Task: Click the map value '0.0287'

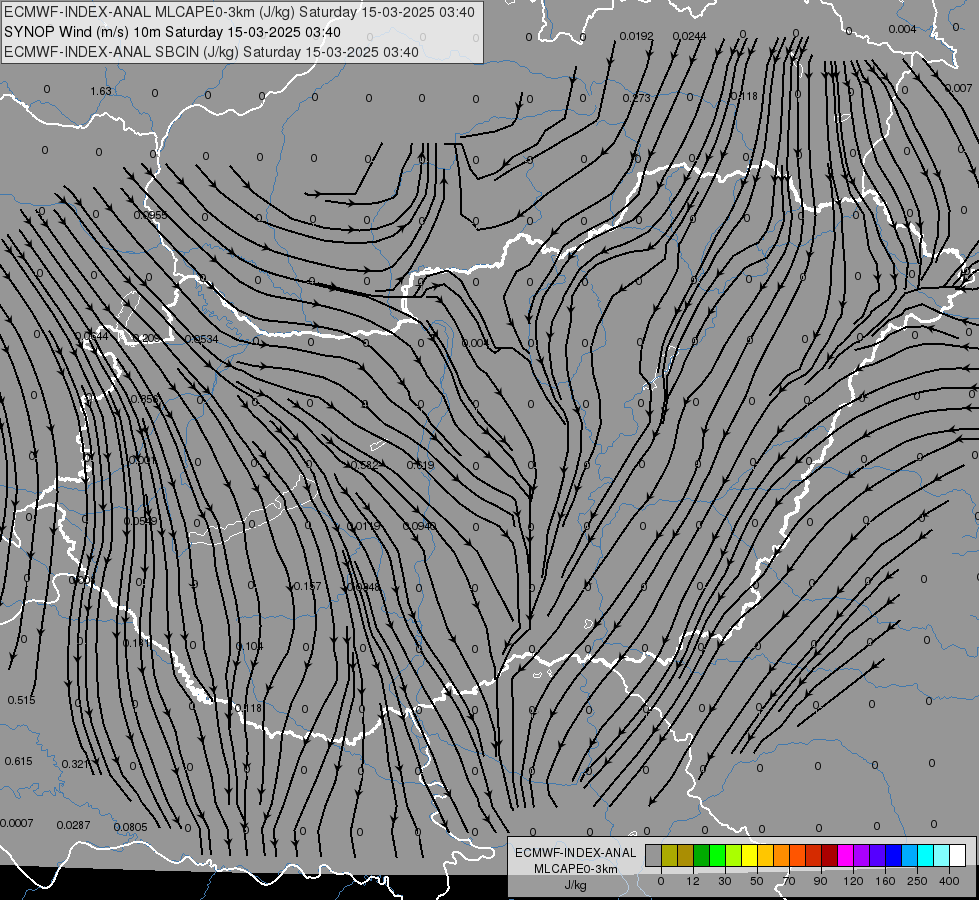Action: coord(74,825)
